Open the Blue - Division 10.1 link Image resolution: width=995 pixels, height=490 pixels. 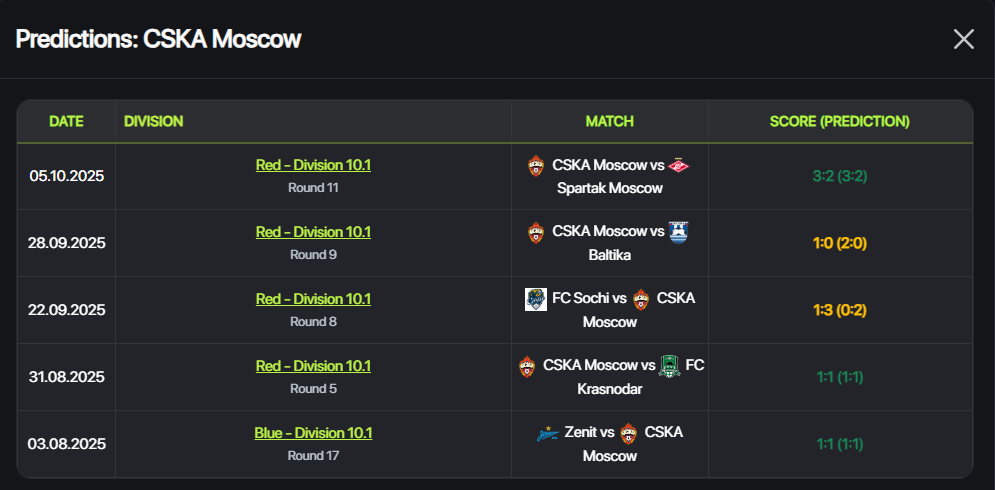coord(313,433)
